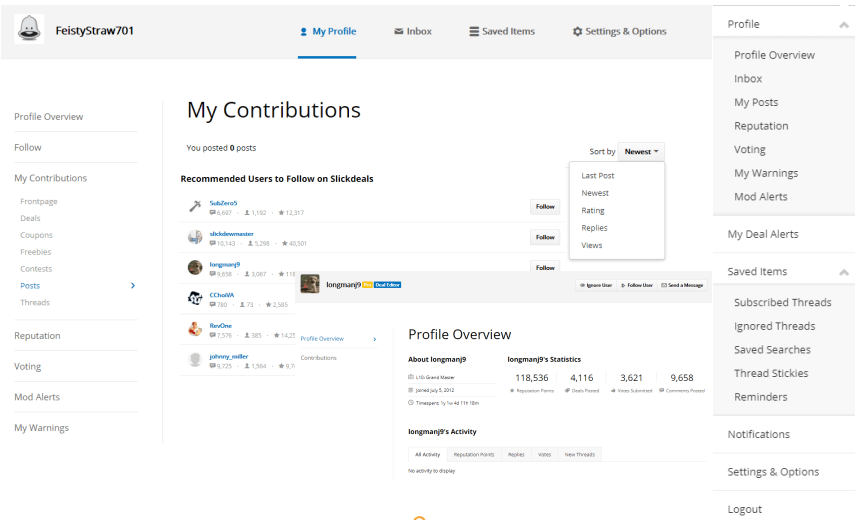Viewport: 855px width, 520px height.
Task: Collapse the Profile section in right menu
Action: pyautogui.click(x=844, y=25)
